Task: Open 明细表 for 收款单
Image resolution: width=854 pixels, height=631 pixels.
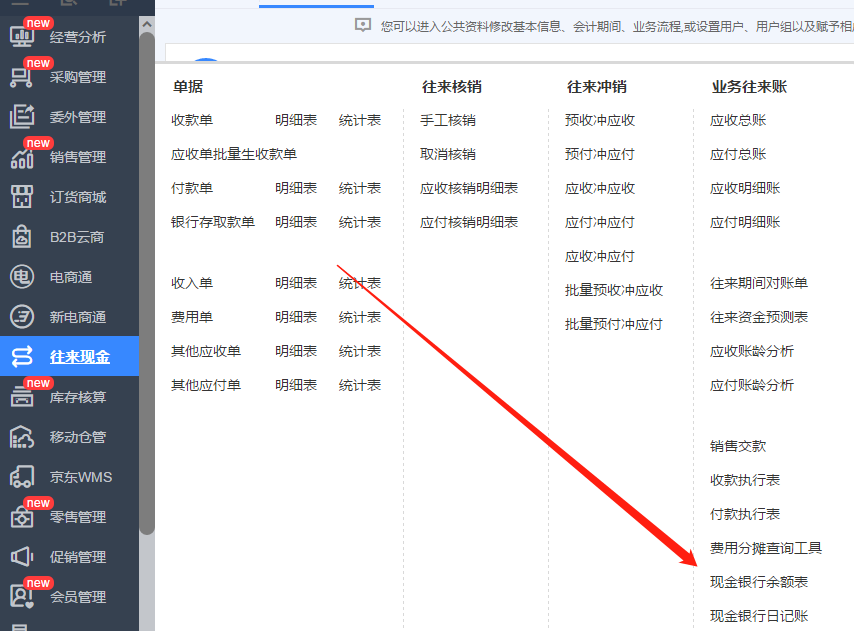Action: (296, 120)
